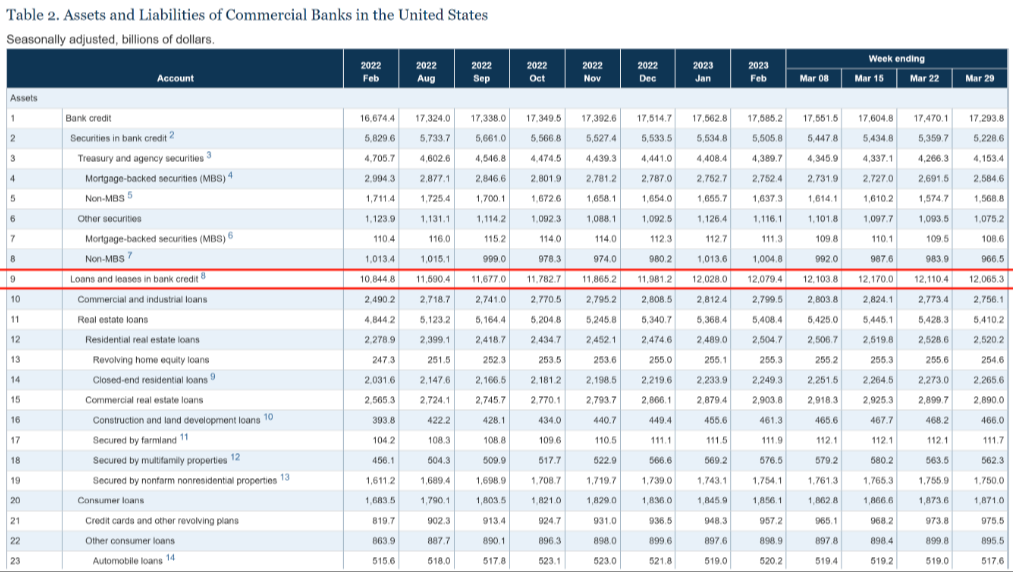Click the Table 2 title heading
The width and height of the screenshot is (1013, 572).
(247, 15)
